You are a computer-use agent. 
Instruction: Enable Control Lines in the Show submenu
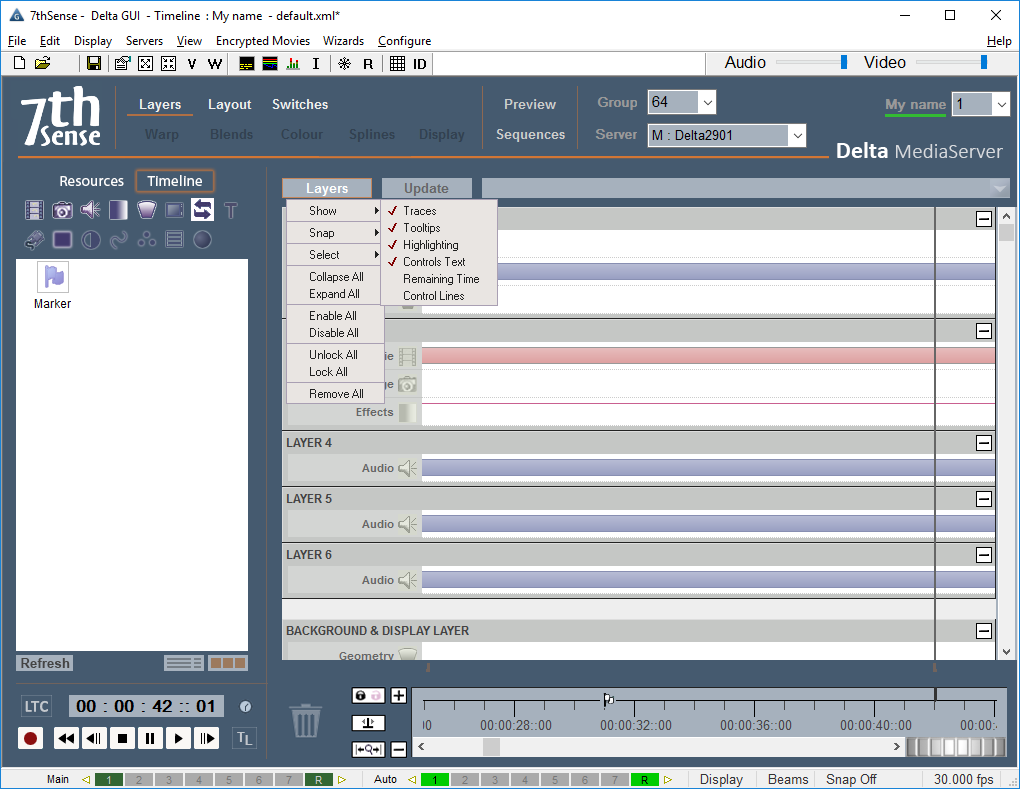pyautogui.click(x=440, y=295)
